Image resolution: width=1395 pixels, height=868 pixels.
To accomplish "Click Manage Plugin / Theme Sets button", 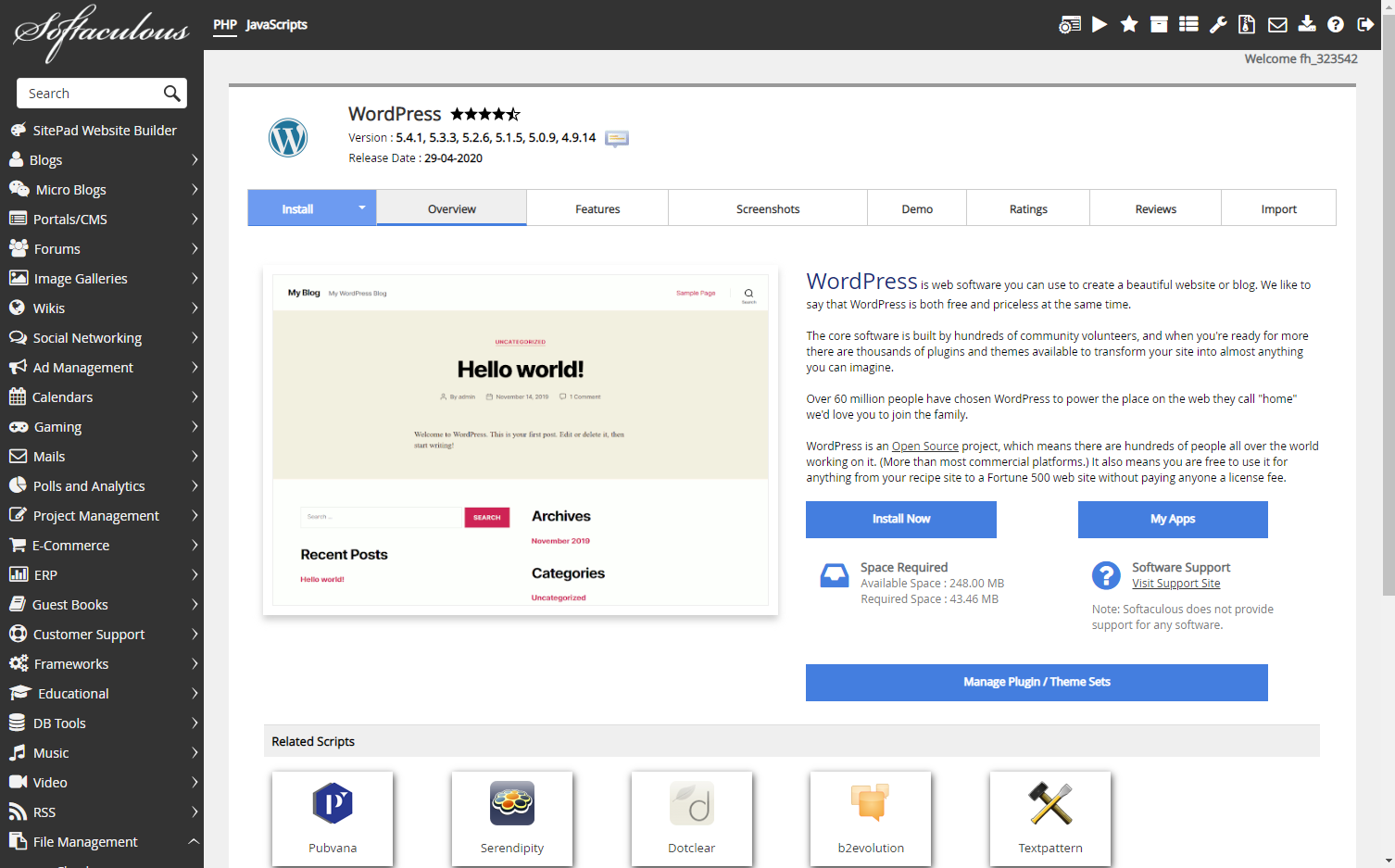I will point(1037,682).
